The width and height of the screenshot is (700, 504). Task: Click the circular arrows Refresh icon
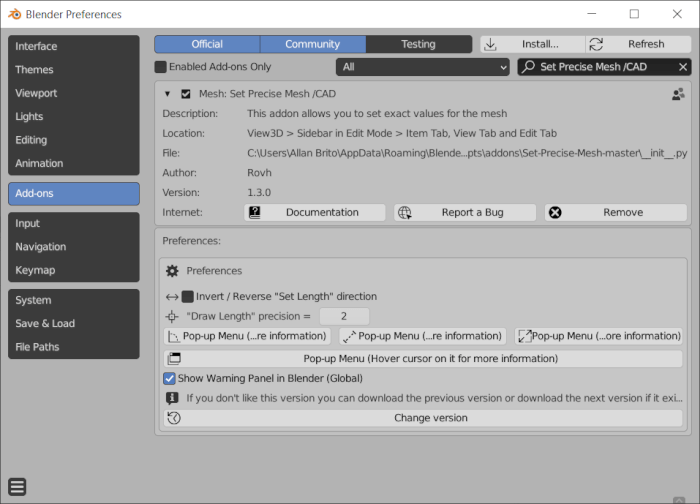pos(596,44)
